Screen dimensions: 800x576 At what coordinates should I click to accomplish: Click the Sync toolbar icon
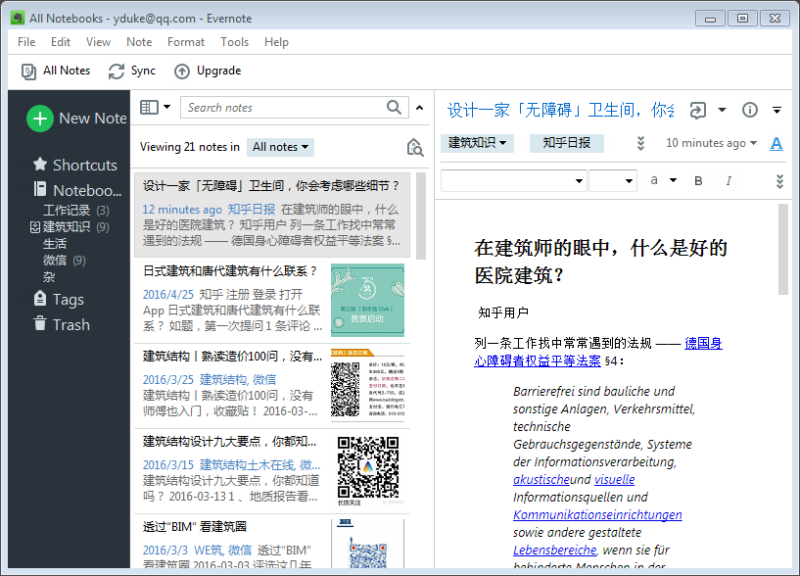click(117, 71)
